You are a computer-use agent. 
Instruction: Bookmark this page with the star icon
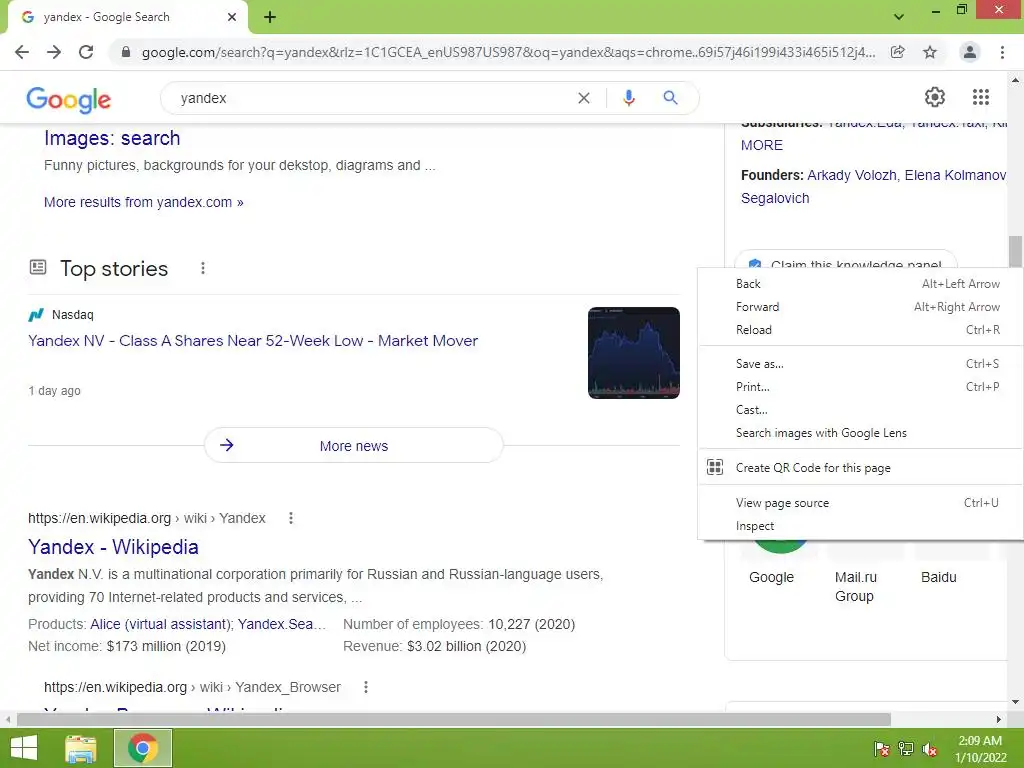tap(930, 52)
